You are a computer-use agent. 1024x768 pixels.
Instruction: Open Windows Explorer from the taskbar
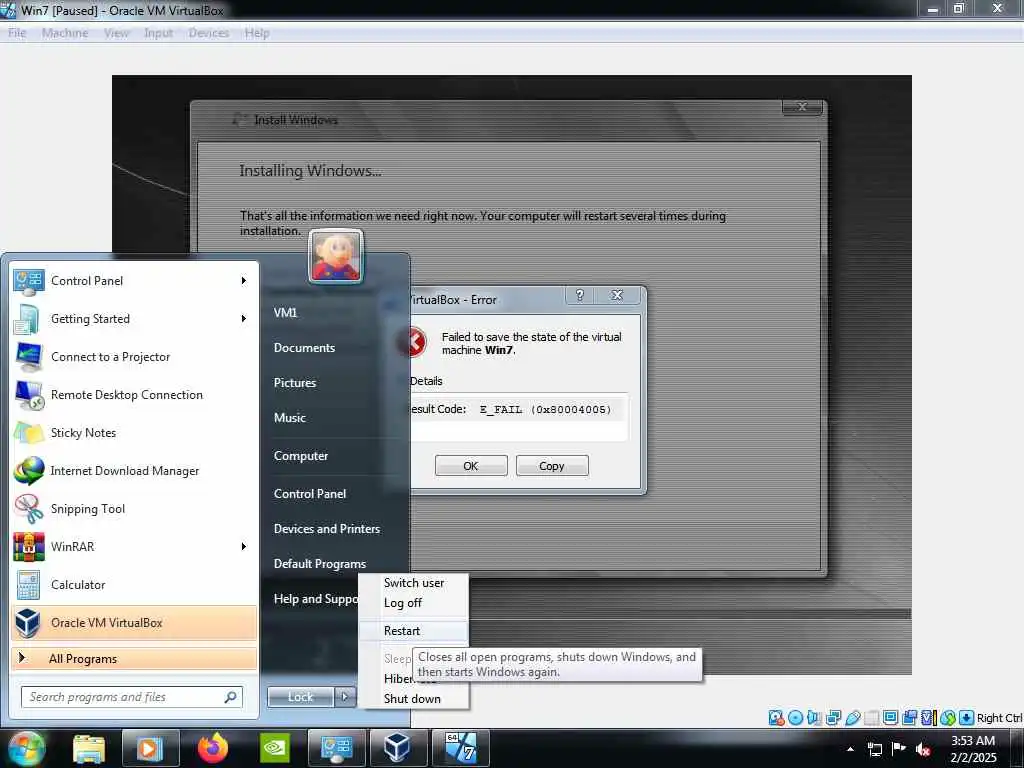coord(89,748)
